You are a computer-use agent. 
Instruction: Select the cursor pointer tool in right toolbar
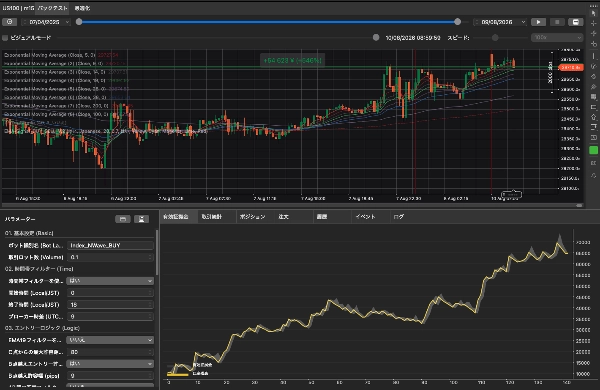[593, 13]
